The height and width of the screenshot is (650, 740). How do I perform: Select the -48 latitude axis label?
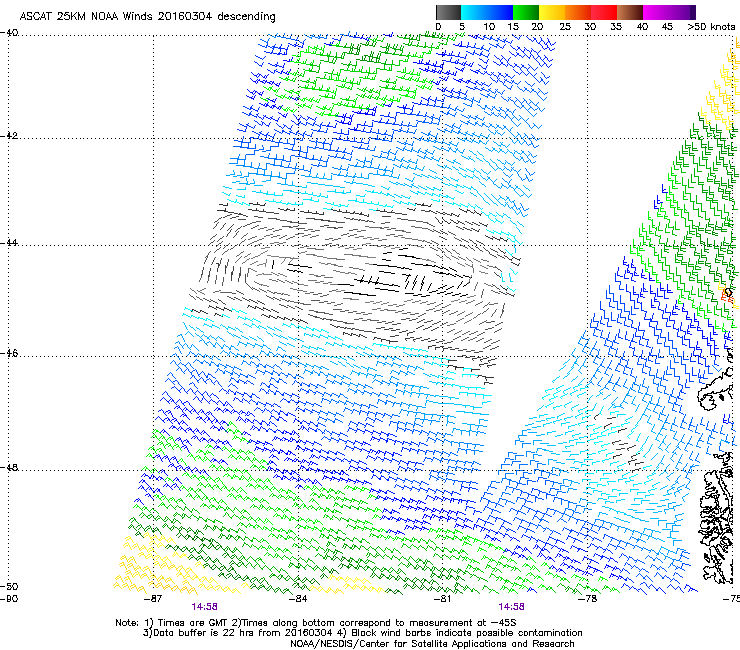pos(9,468)
